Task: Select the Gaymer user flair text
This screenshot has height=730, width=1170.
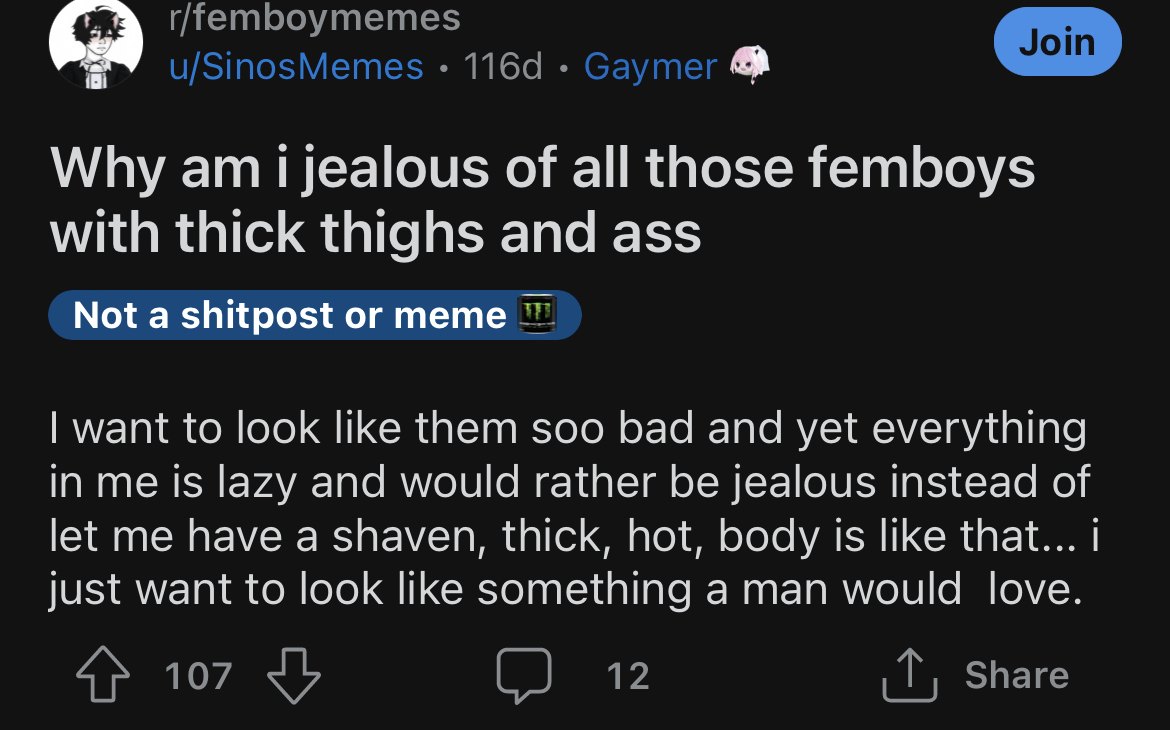Action: click(650, 67)
